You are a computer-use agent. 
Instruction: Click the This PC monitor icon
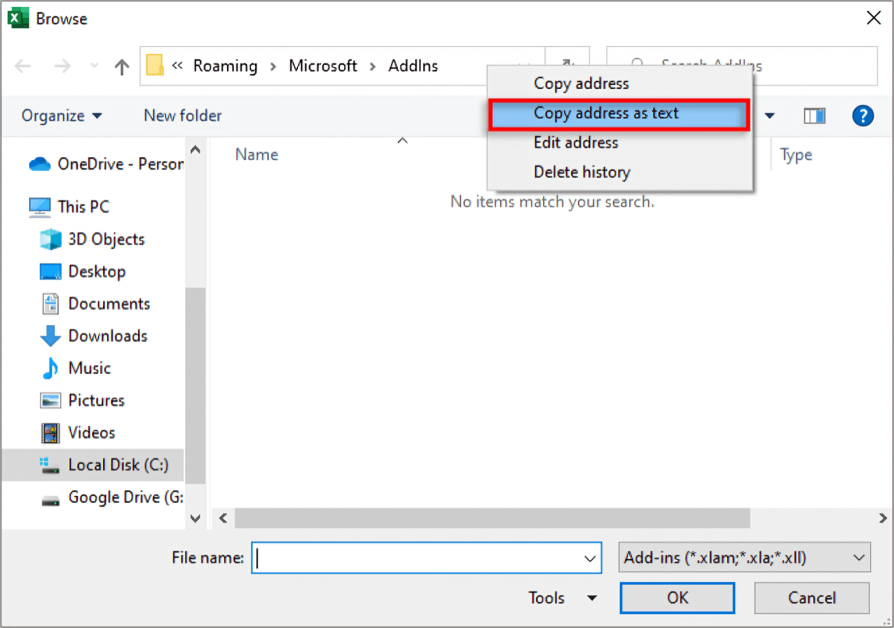coord(39,207)
